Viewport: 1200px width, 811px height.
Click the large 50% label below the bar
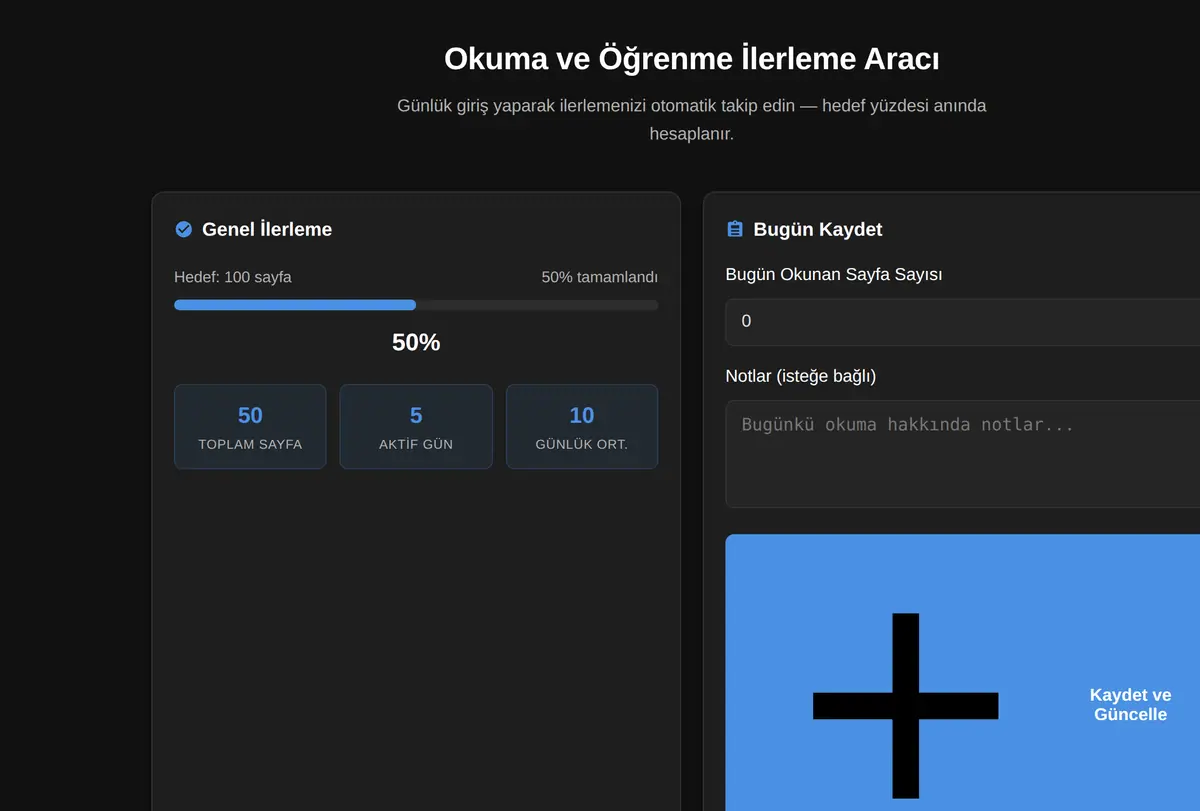[x=416, y=342]
